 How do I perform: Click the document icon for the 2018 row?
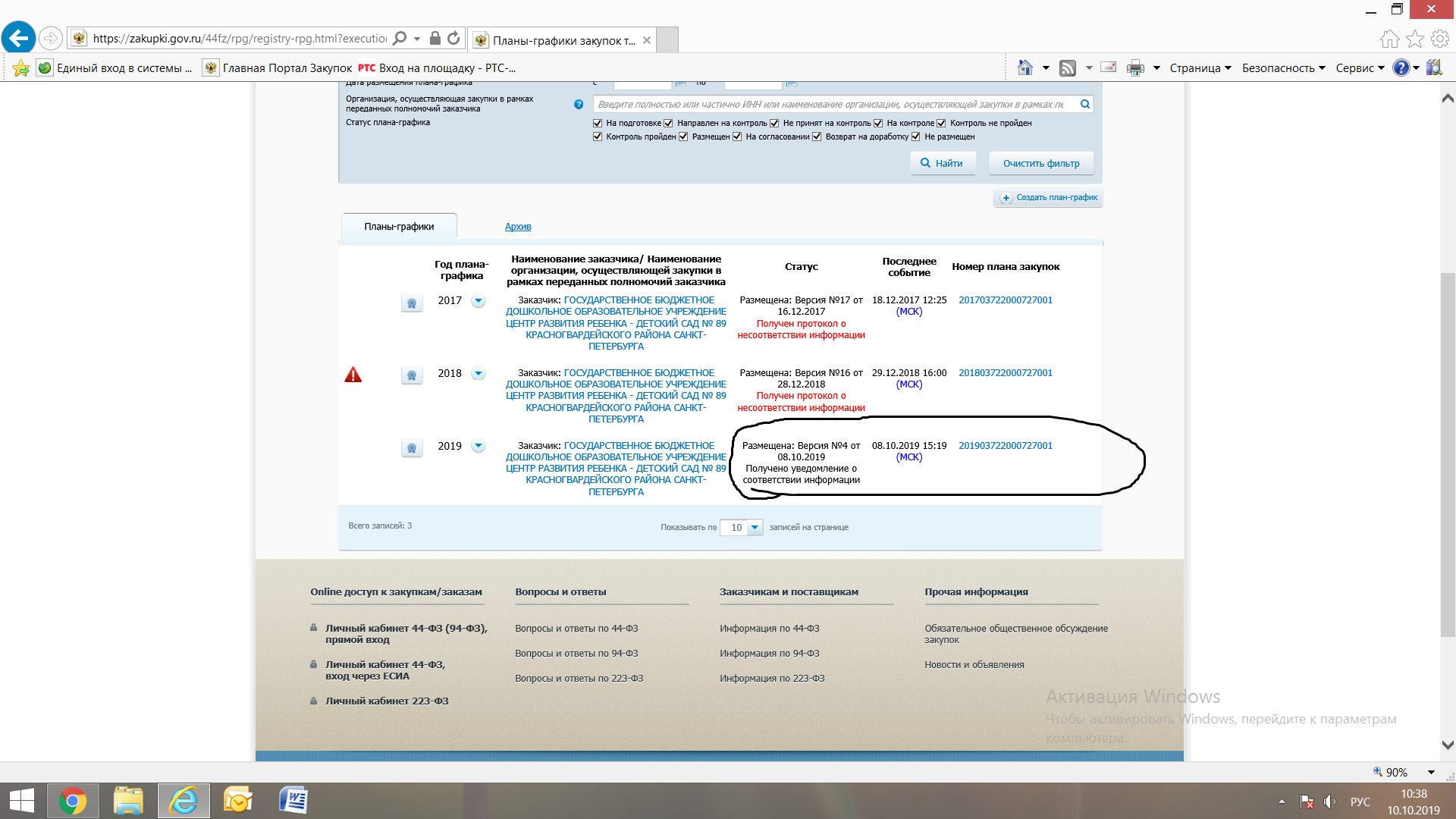click(x=412, y=375)
